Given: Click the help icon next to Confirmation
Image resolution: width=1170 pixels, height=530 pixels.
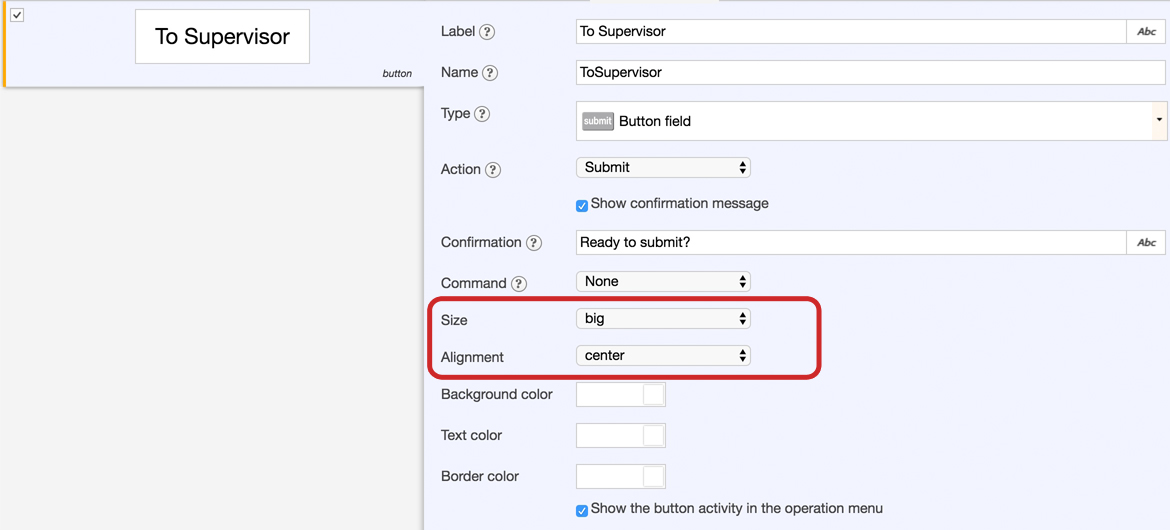Looking at the screenshot, I should [534, 243].
